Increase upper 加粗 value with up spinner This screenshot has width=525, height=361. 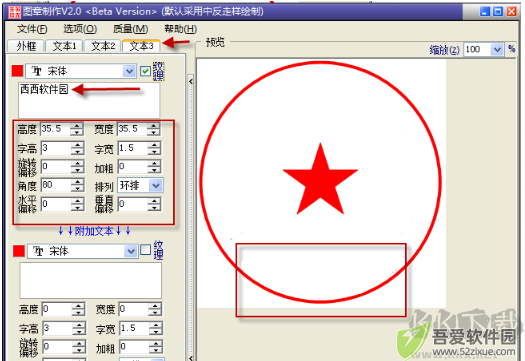click(x=155, y=163)
